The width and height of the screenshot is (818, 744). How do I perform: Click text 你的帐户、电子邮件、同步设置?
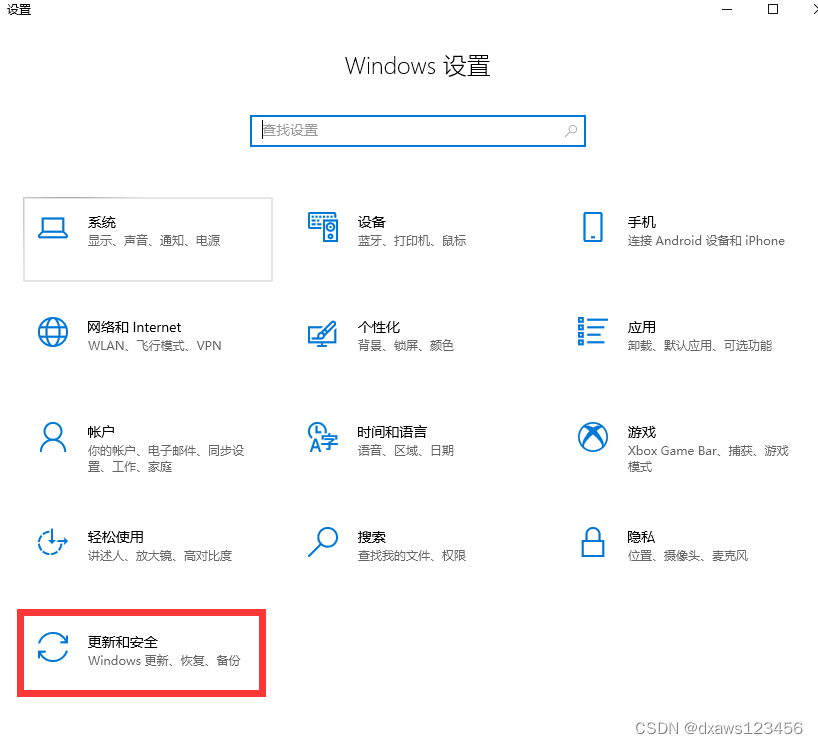[x=166, y=459]
